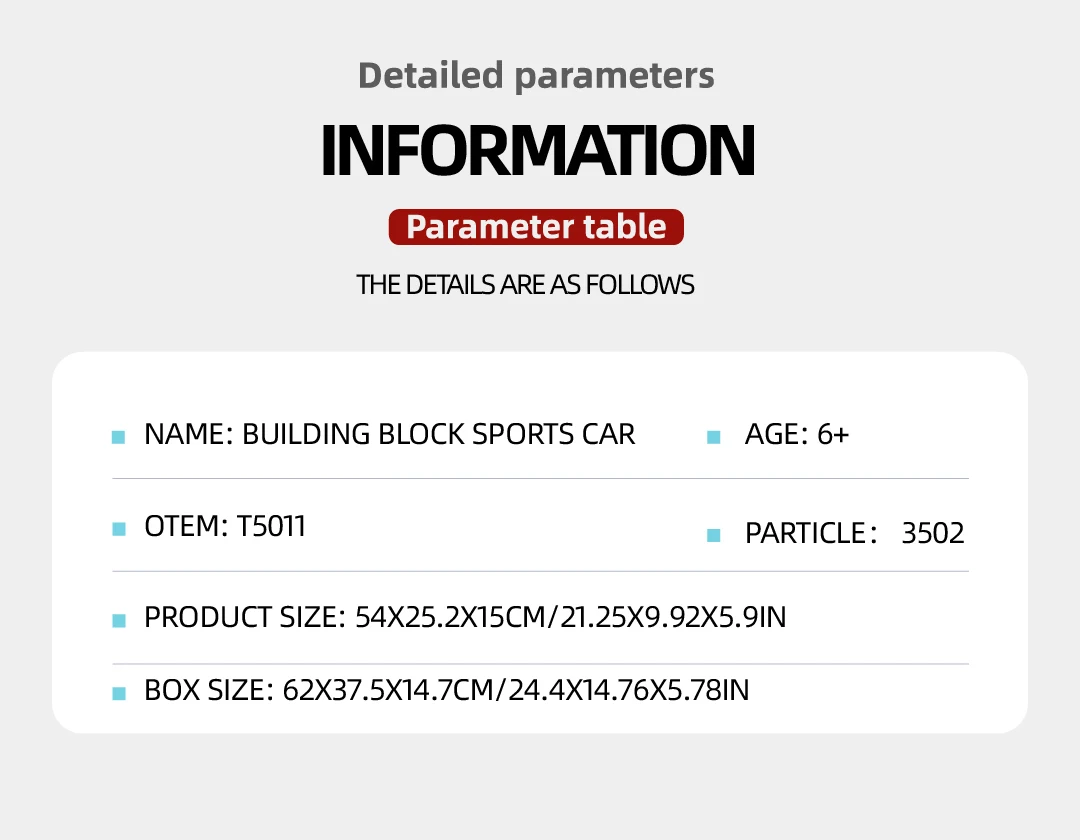Click the blue bullet beside OTEM
1080x840 pixels.
[x=118, y=528]
